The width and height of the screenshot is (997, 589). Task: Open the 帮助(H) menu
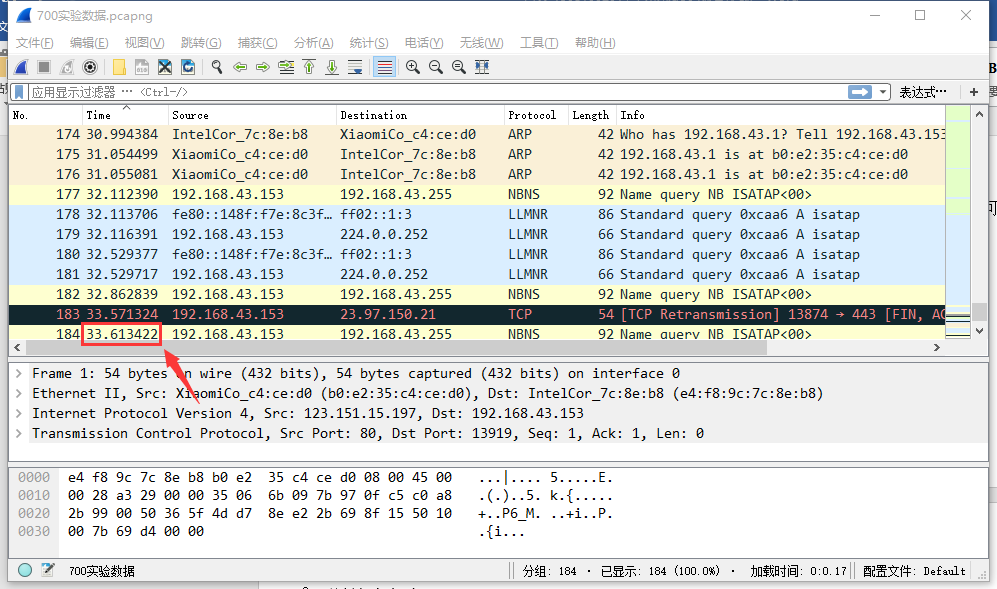(x=595, y=43)
